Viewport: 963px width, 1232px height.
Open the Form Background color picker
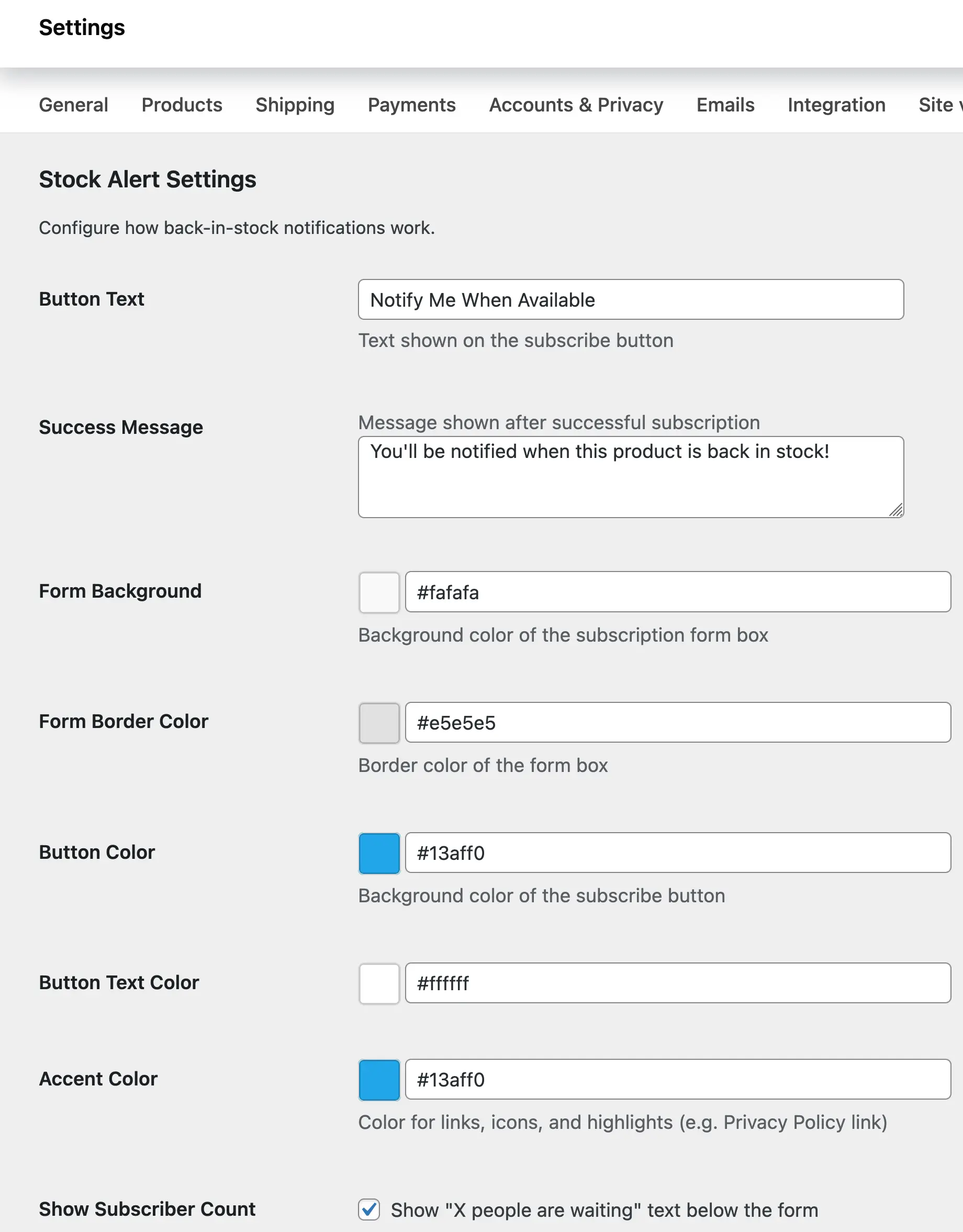[378, 592]
